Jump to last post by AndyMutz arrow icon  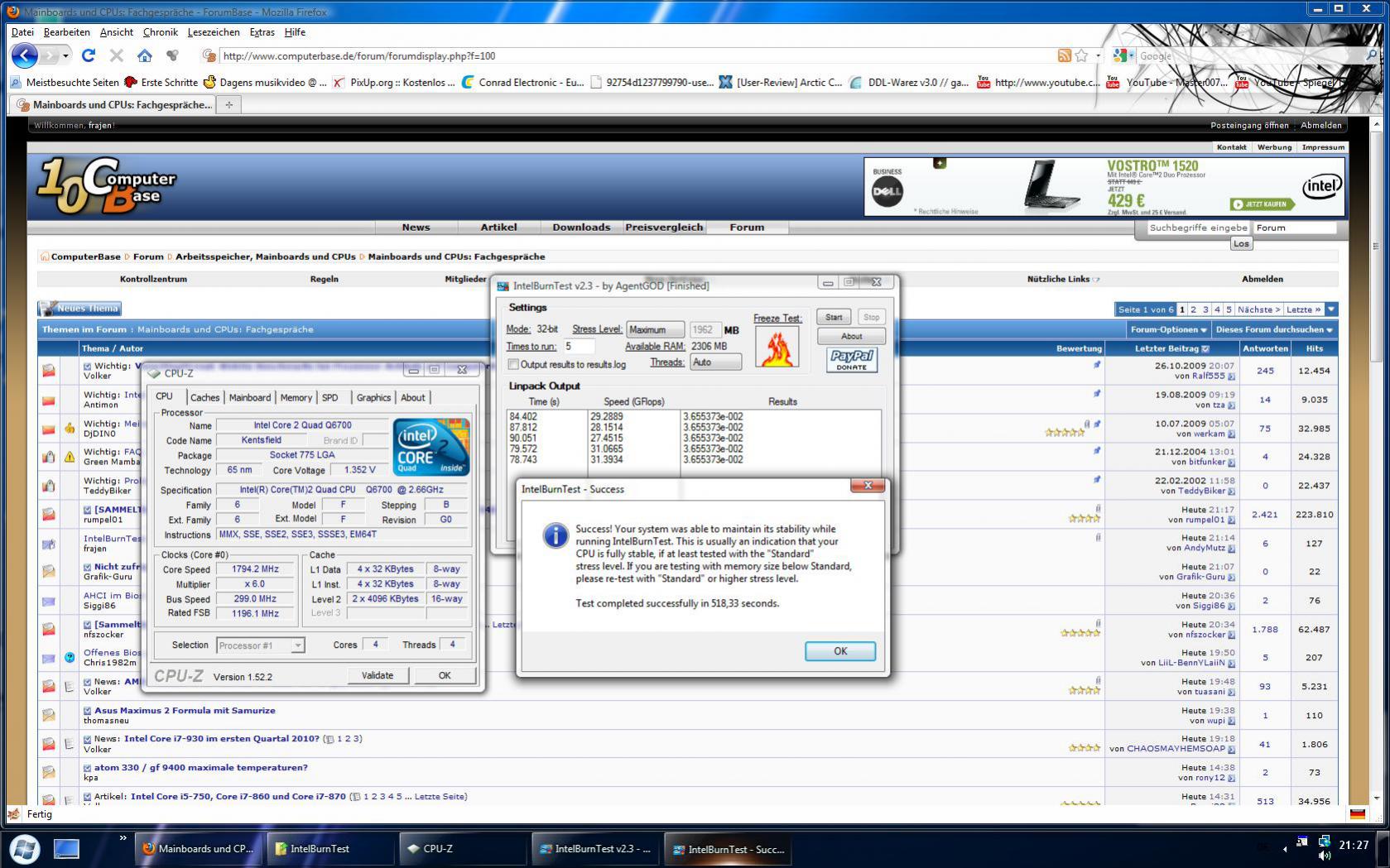1231,549
